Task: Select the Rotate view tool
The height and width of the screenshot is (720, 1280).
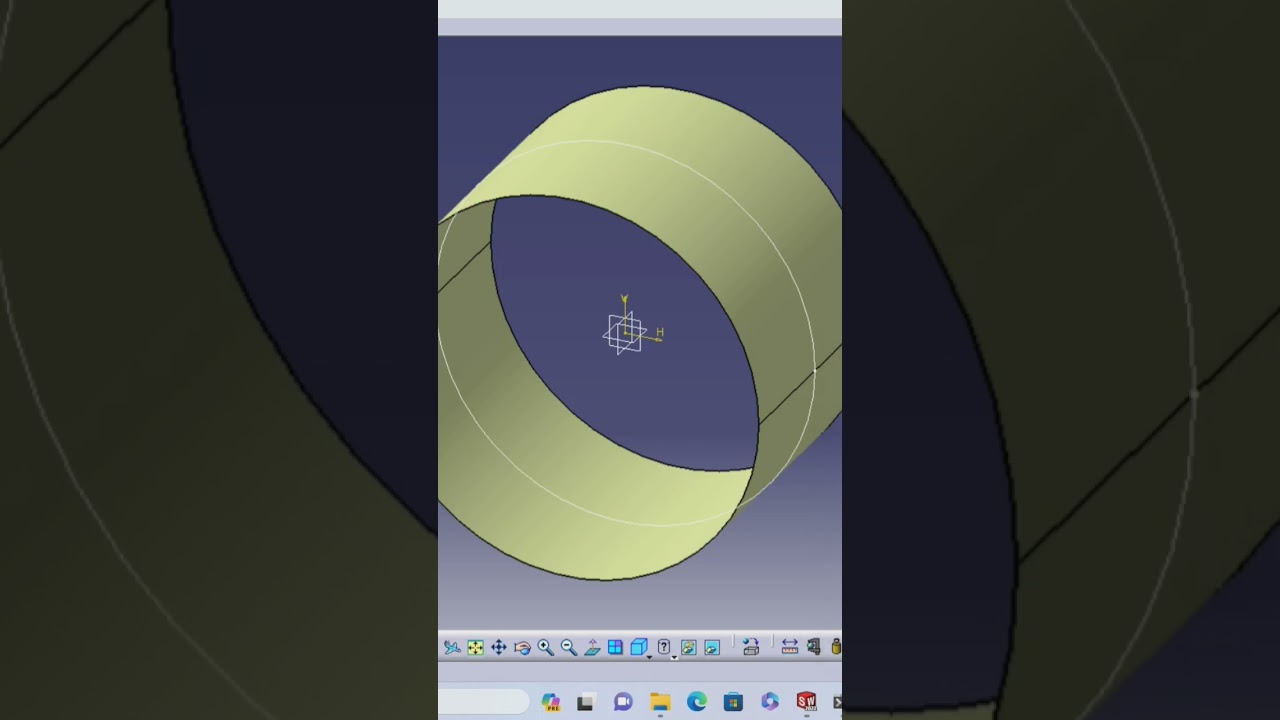Action: pos(522,647)
